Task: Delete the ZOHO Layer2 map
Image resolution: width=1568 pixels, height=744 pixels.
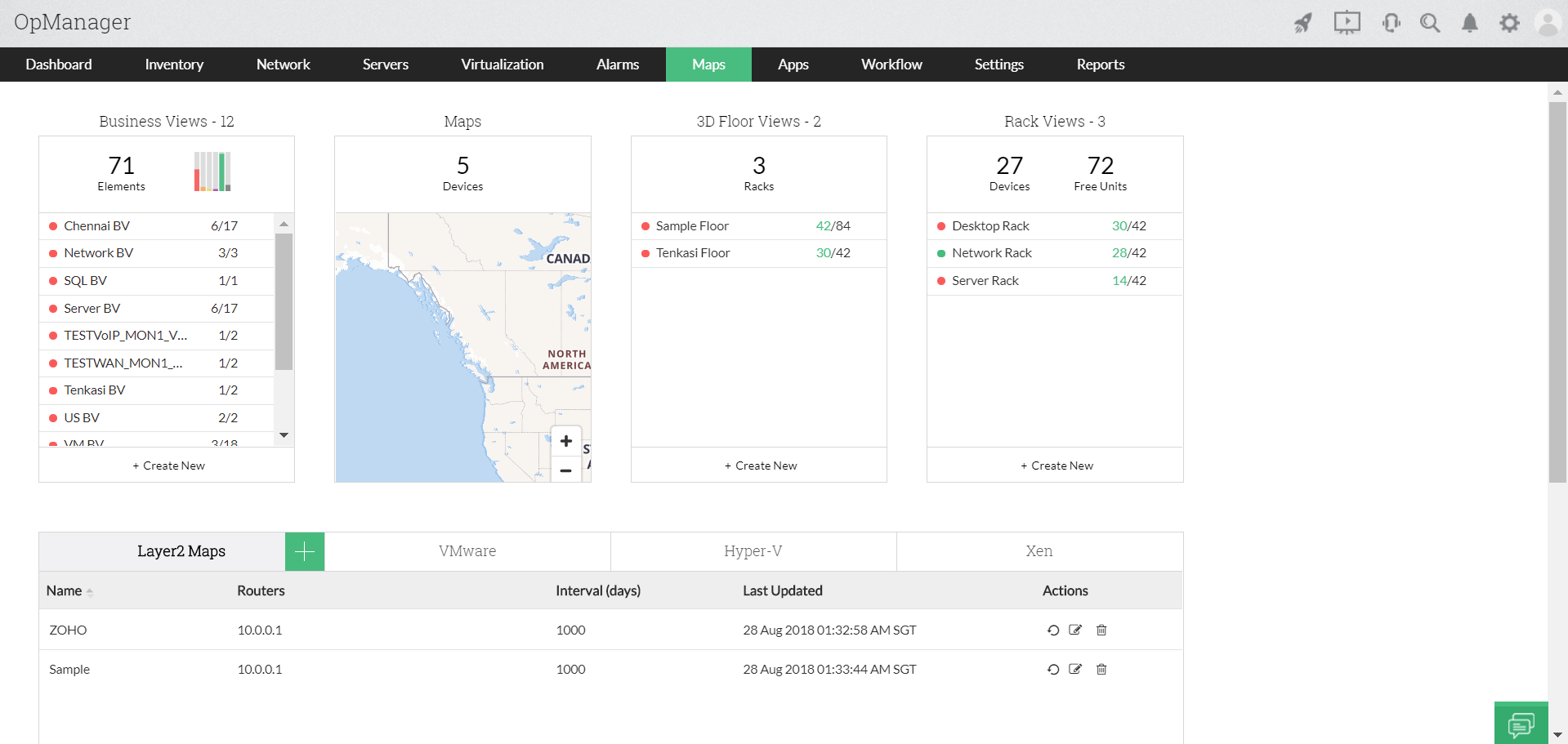Action: (x=1101, y=630)
